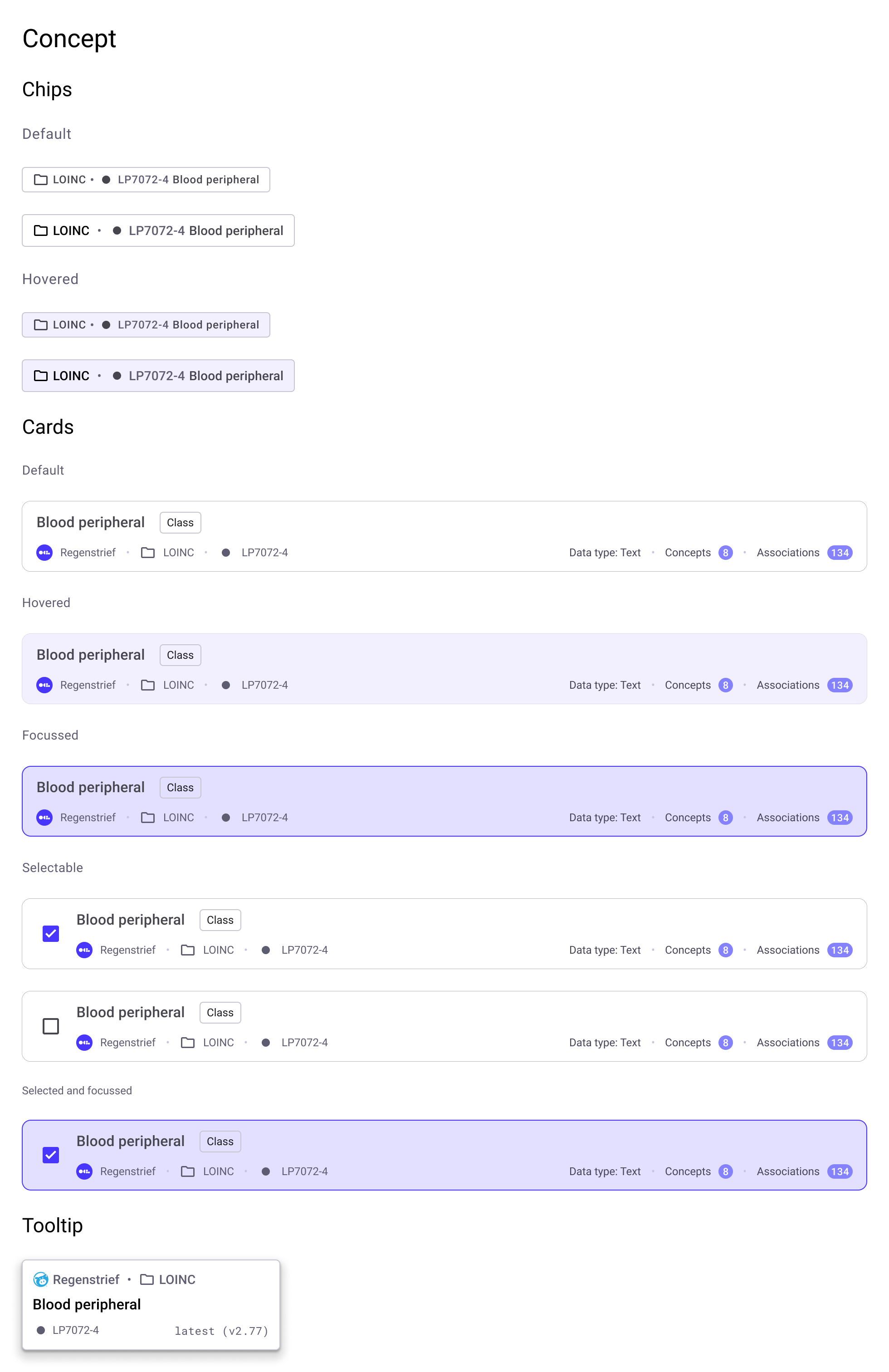Uncheck the first selectable card checkbox
Screen dimensions: 889x1372
[x=51, y=933]
